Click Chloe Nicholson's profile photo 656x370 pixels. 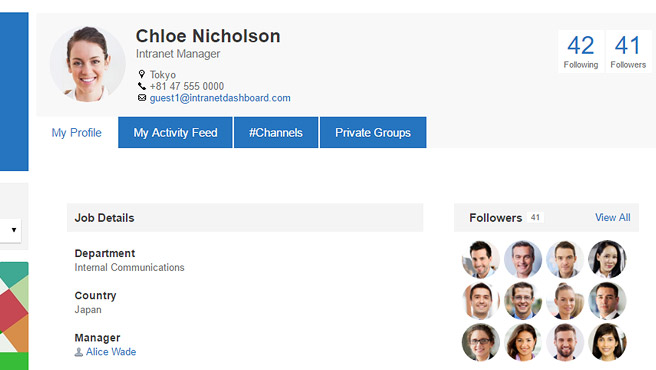[87, 64]
